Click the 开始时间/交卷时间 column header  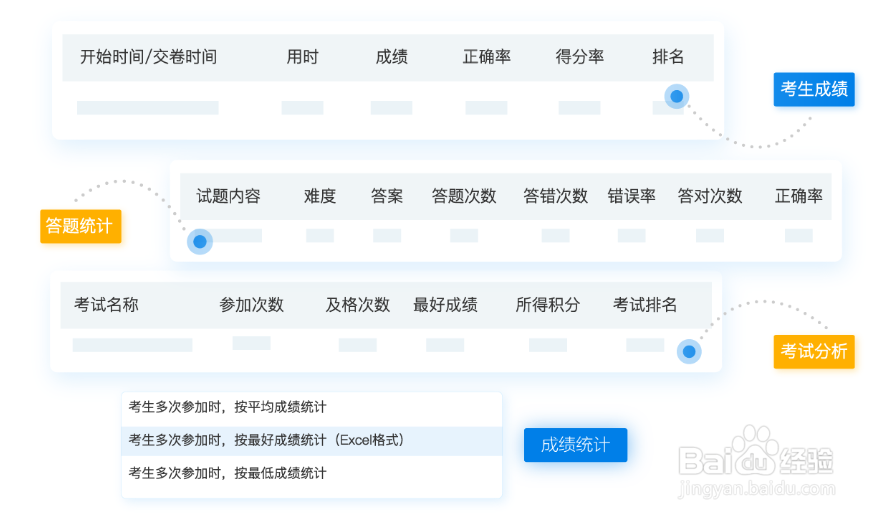click(148, 57)
